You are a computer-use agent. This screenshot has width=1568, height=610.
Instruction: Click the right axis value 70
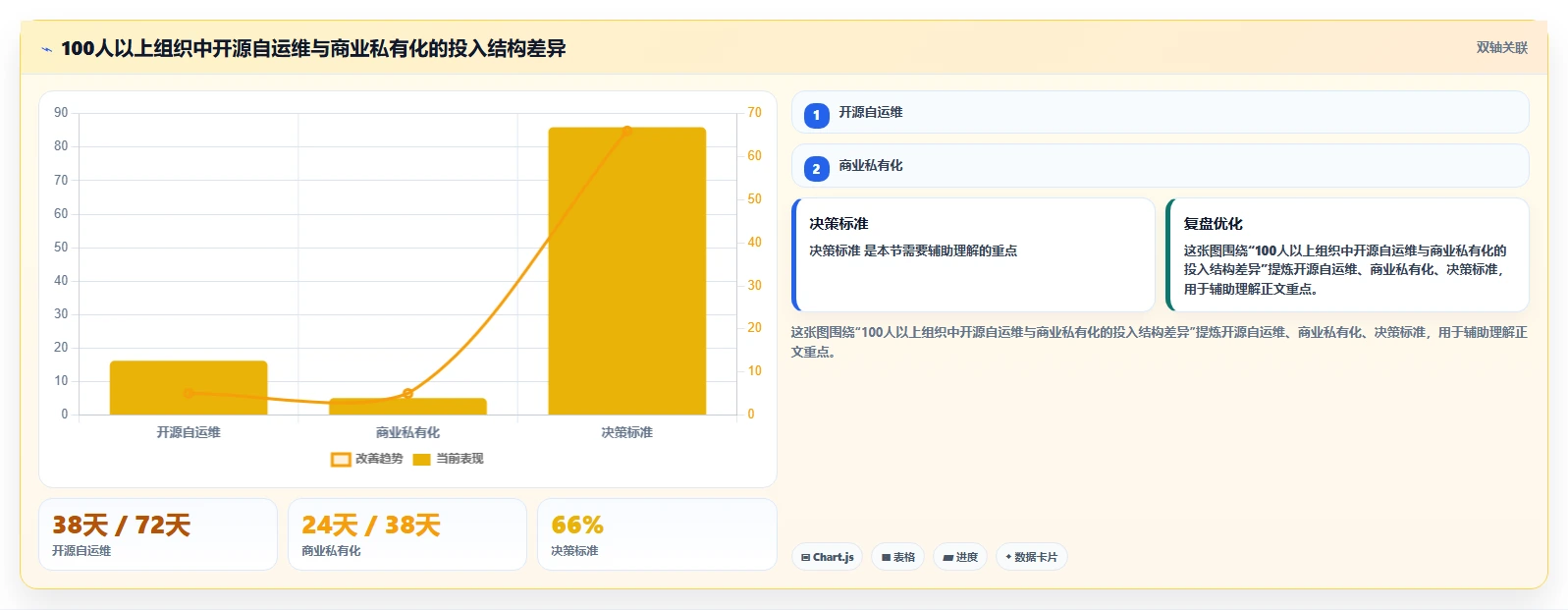[754, 113]
